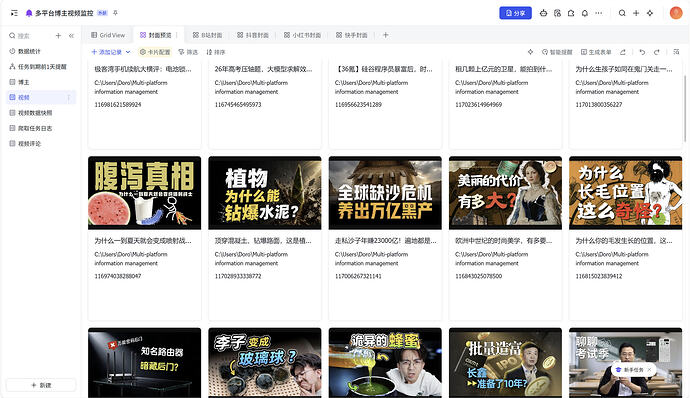Switch to the B站封面 tab

[207, 35]
